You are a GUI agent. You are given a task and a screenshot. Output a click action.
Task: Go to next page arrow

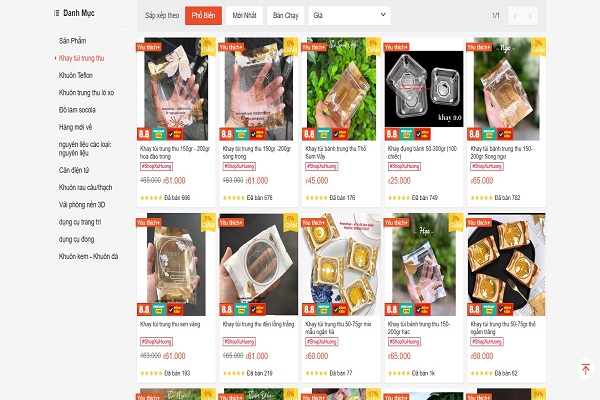tap(530, 16)
